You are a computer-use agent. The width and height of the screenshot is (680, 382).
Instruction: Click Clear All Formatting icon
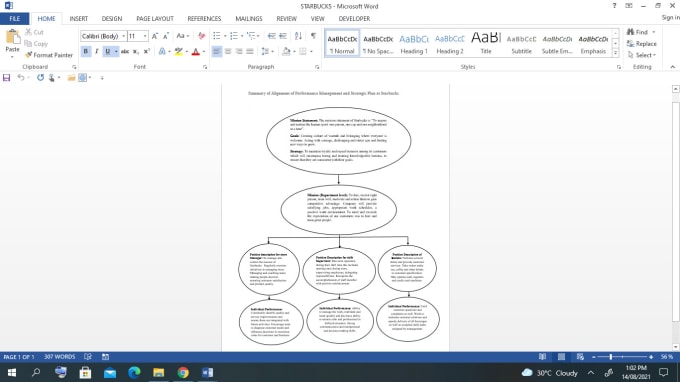(x=202, y=36)
